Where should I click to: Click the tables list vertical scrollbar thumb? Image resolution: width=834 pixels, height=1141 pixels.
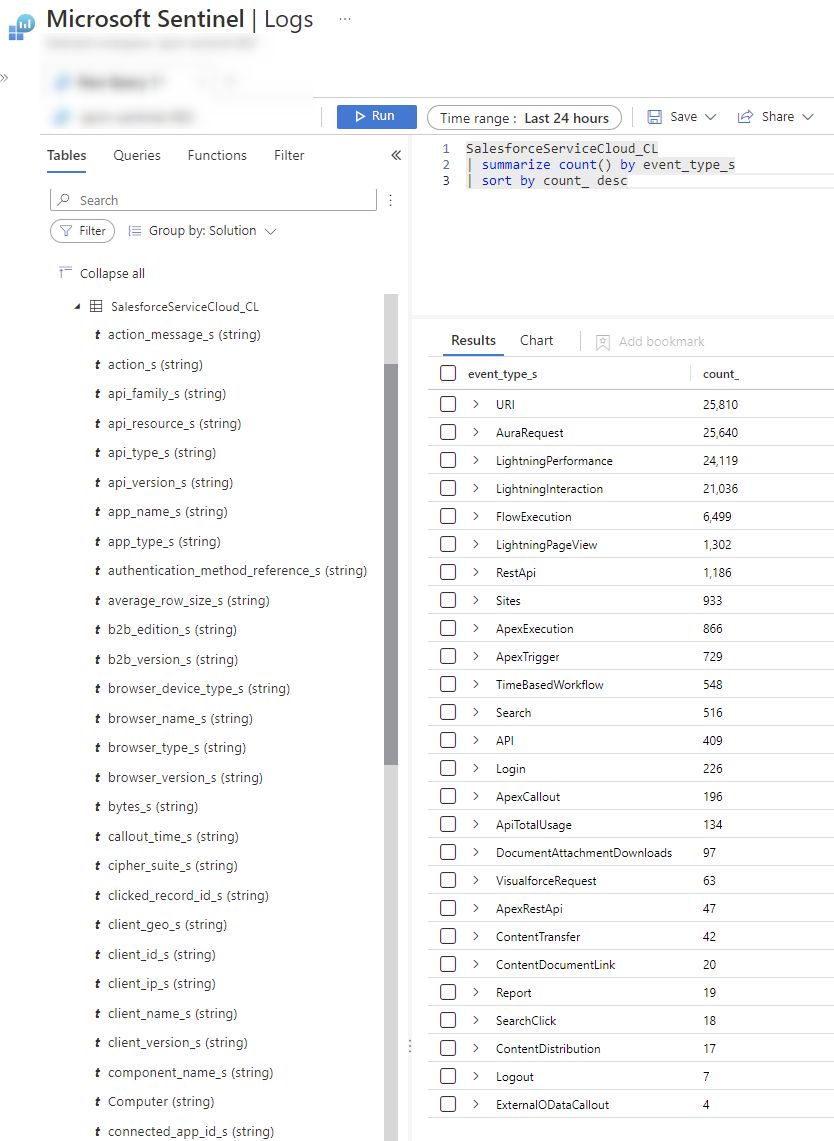391,564
